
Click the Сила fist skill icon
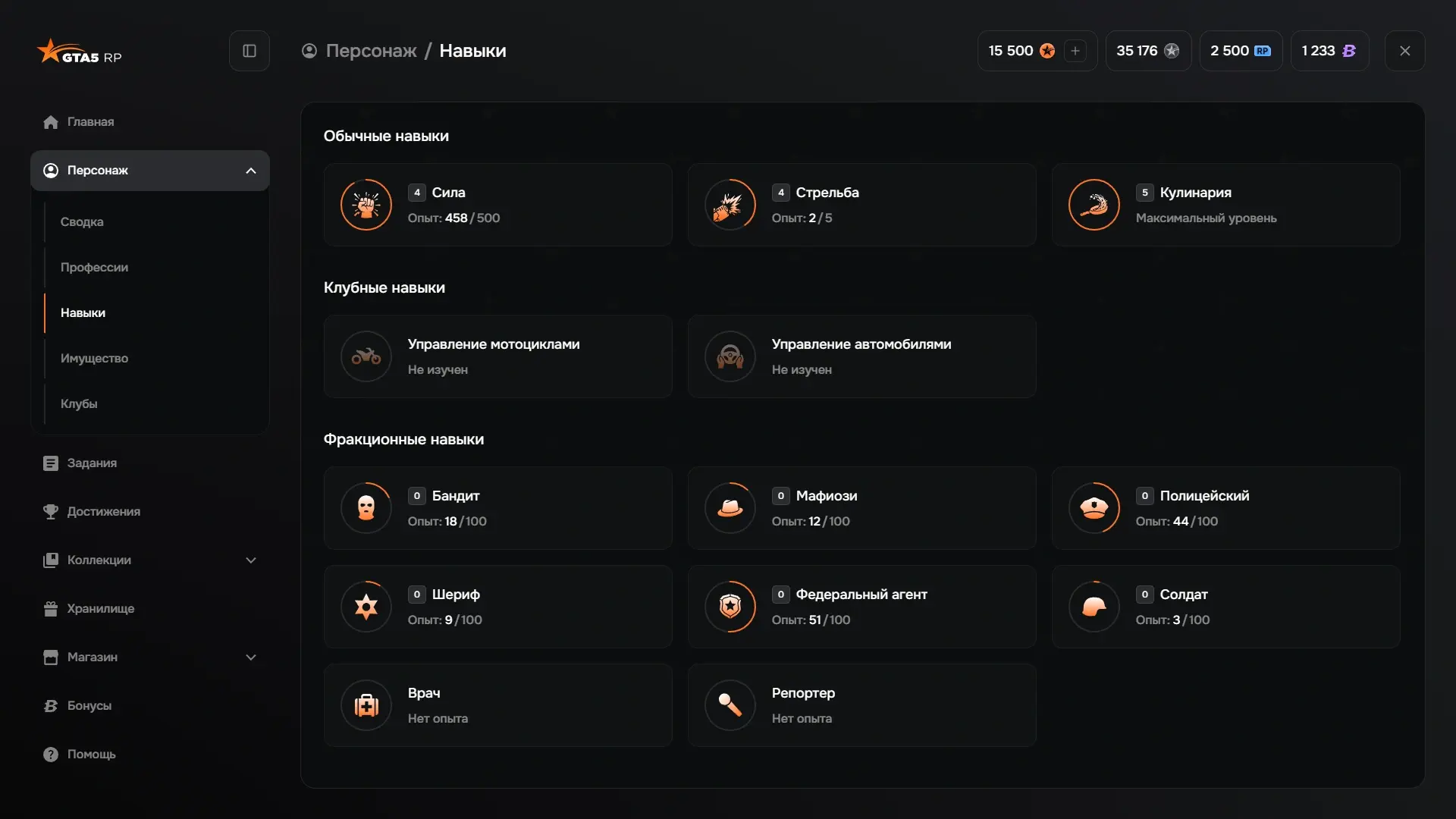pos(366,205)
